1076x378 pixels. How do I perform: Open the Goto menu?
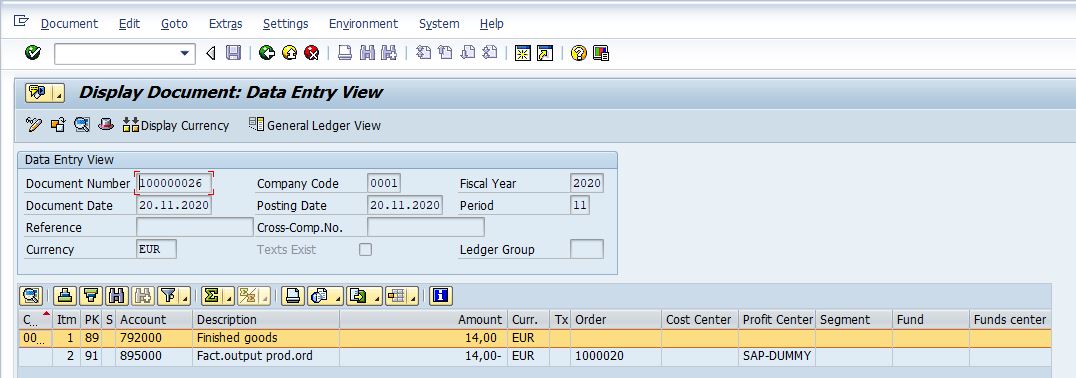click(x=174, y=23)
